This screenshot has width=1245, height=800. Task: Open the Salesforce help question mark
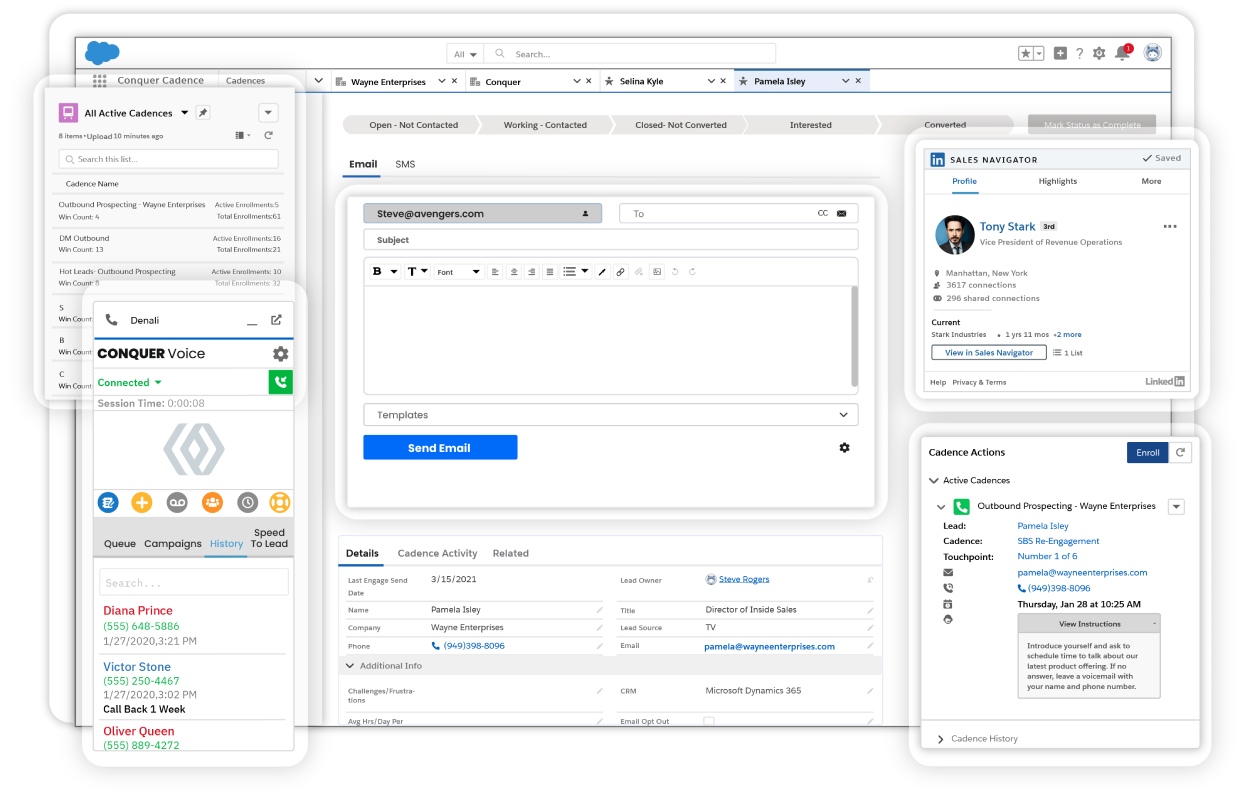(x=1079, y=54)
